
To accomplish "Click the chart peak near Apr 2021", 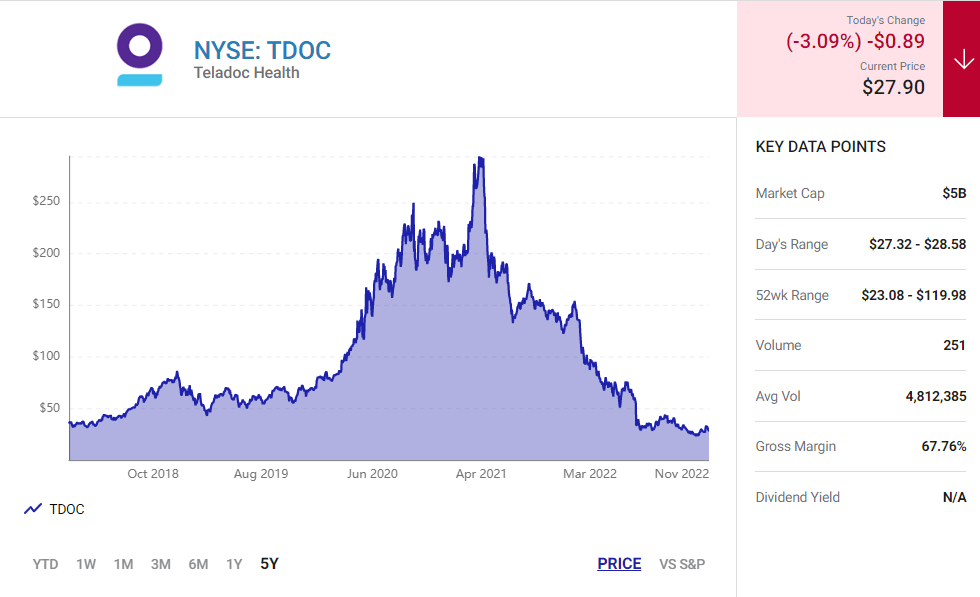I will click(x=480, y=158).
